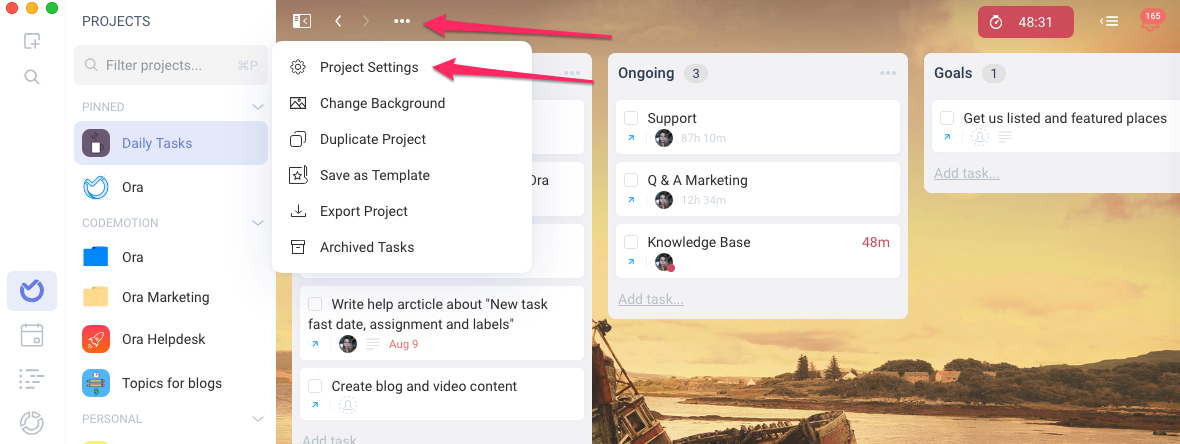Collapse the CODEMOTION section chevron
The height and width of the screenshot is (444, 1180).
tap(257, 223)
